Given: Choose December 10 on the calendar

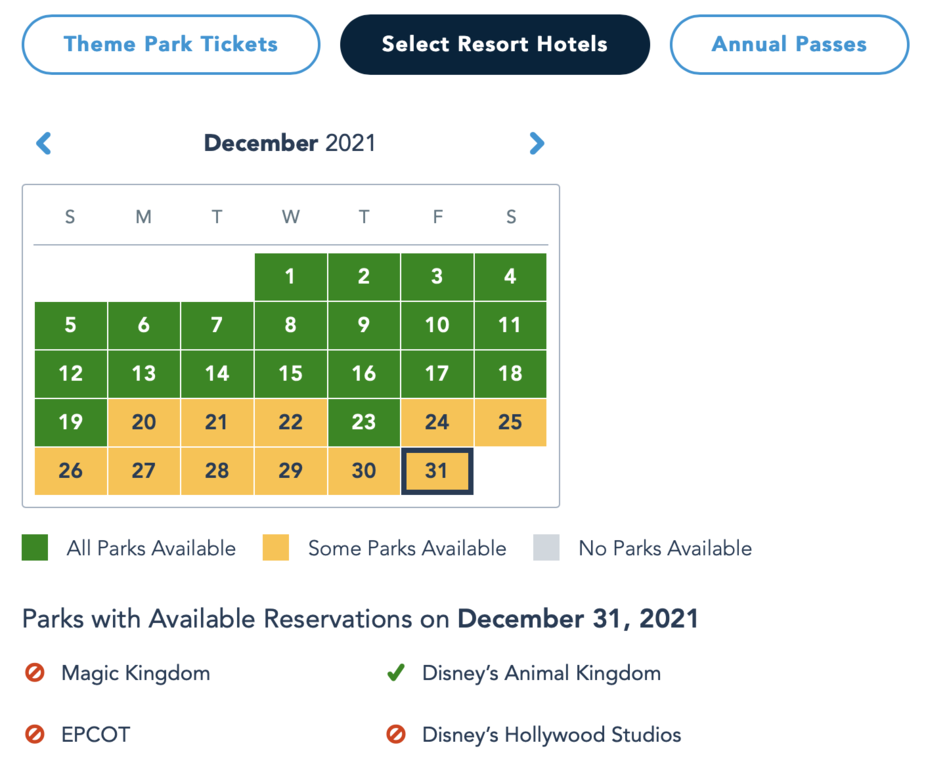Looking at the screenshot, I should (437, 325).
